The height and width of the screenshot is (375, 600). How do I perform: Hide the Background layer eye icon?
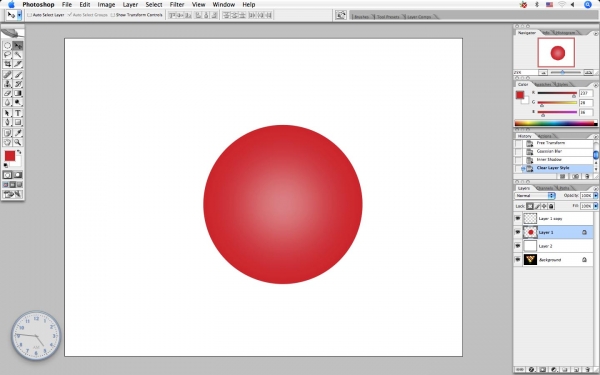pos(518,260)
